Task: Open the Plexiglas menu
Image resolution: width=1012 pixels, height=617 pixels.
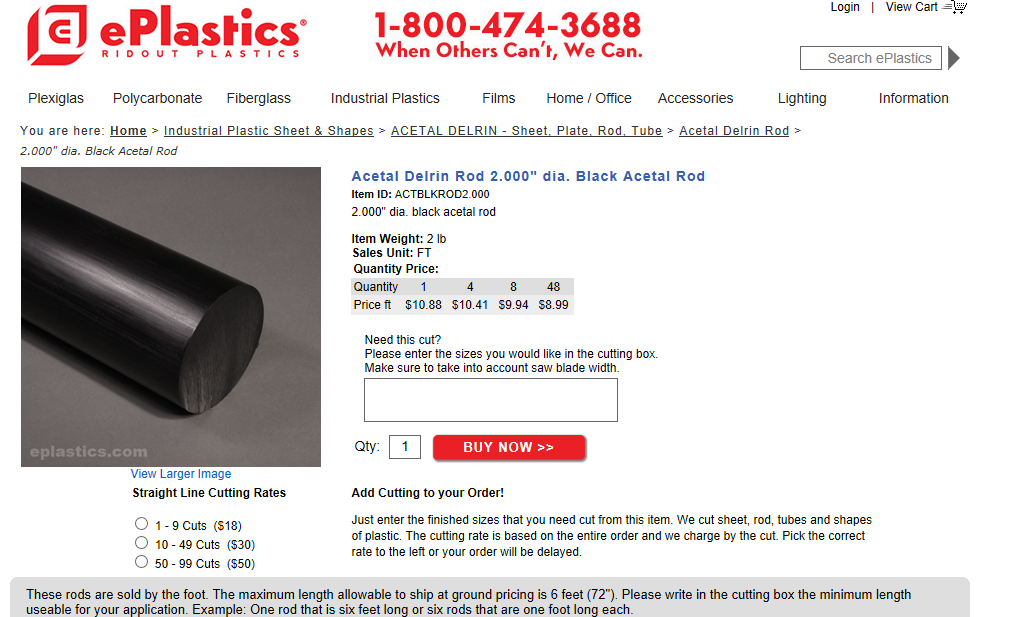Action: click(56, 98)
